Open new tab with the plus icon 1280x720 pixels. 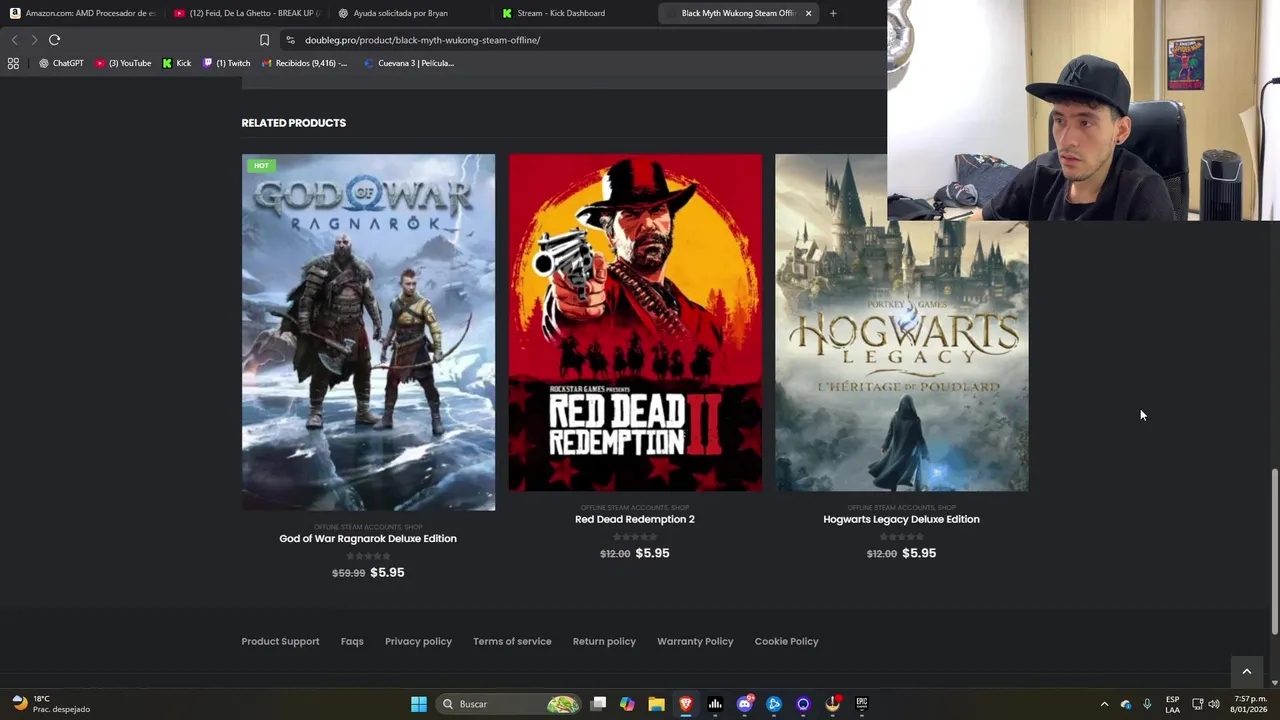[x=833, y=13]
